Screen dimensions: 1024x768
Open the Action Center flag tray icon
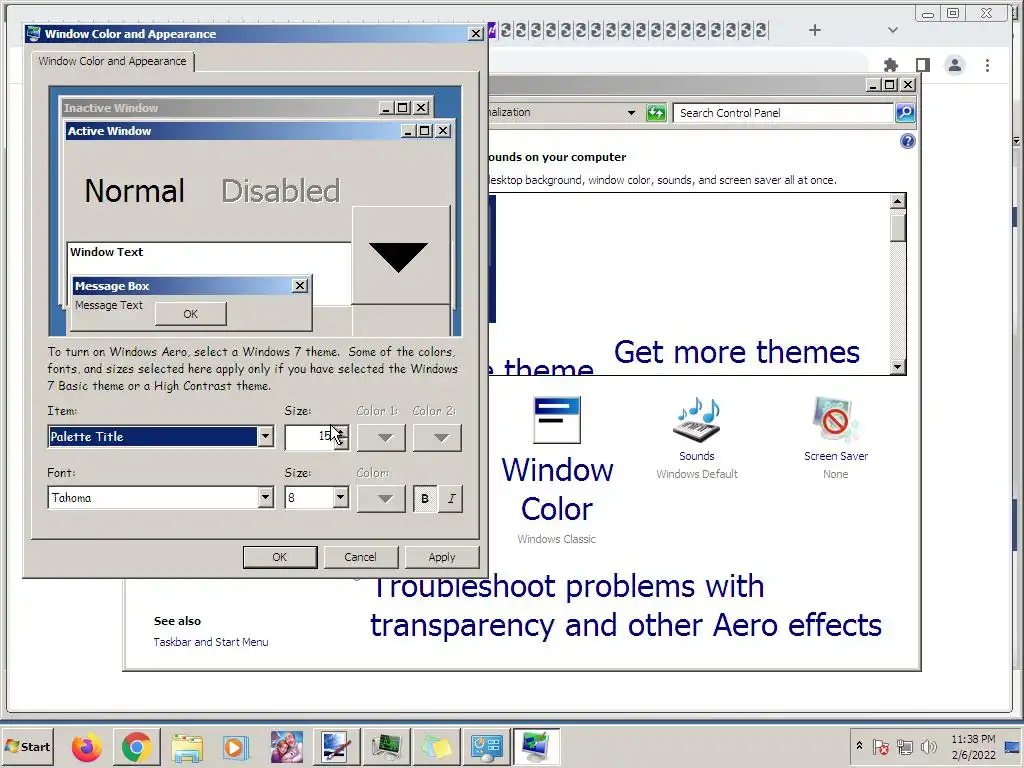[x=880, y=746]
